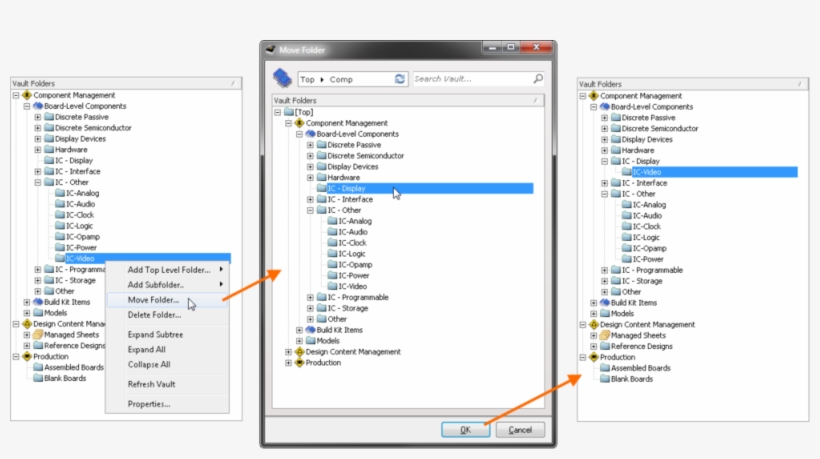Expand Discrete Passive in Move Folder tree
Image resolution: width=820 pixels, height=459 pixels.
(310, 145)
